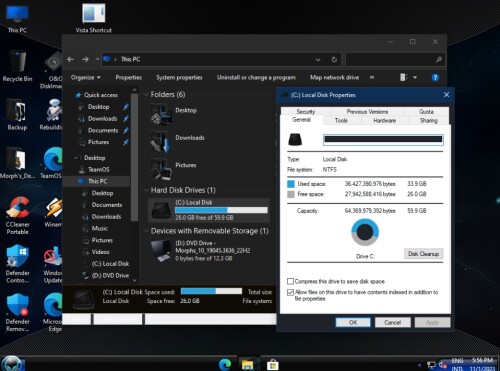Click the navigation pane scrollbar
This screenshot has height=371, width=500.
tap(135, 157)
